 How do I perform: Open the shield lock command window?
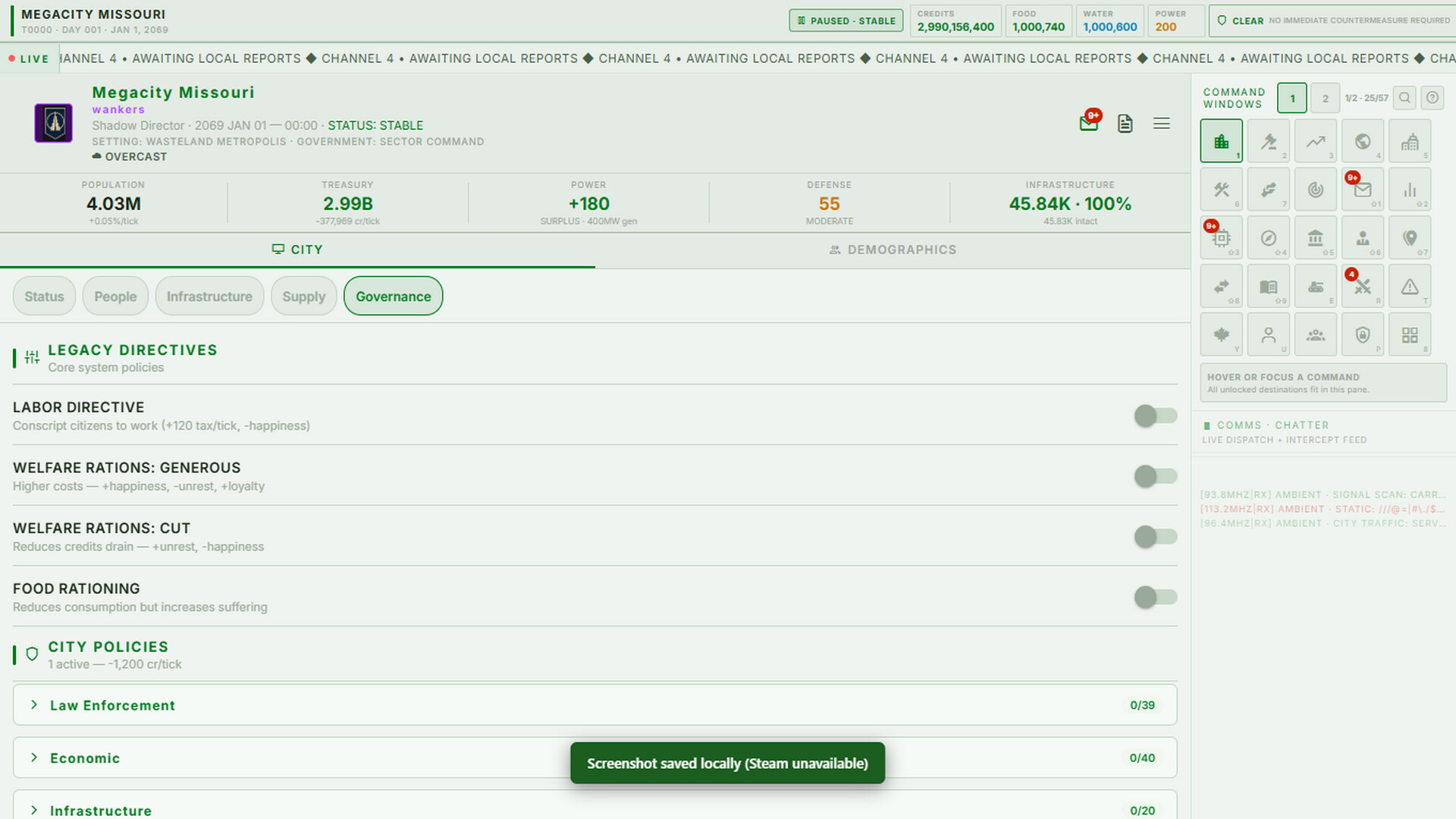click(1362, 335)
